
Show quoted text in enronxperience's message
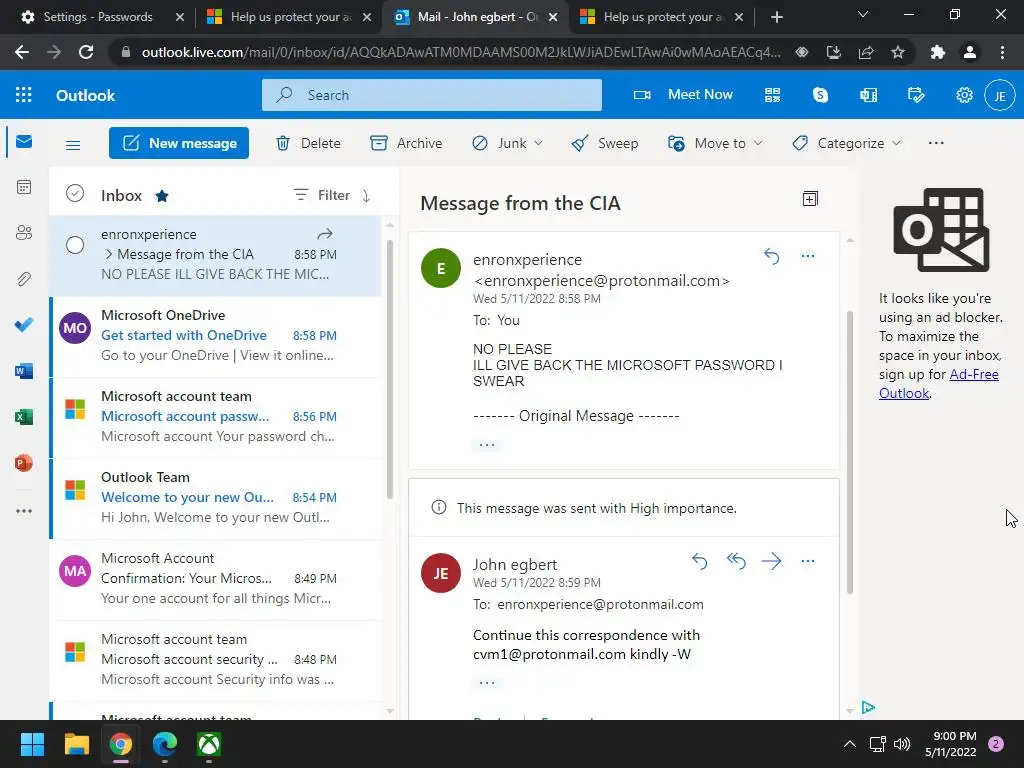(487, 445)
